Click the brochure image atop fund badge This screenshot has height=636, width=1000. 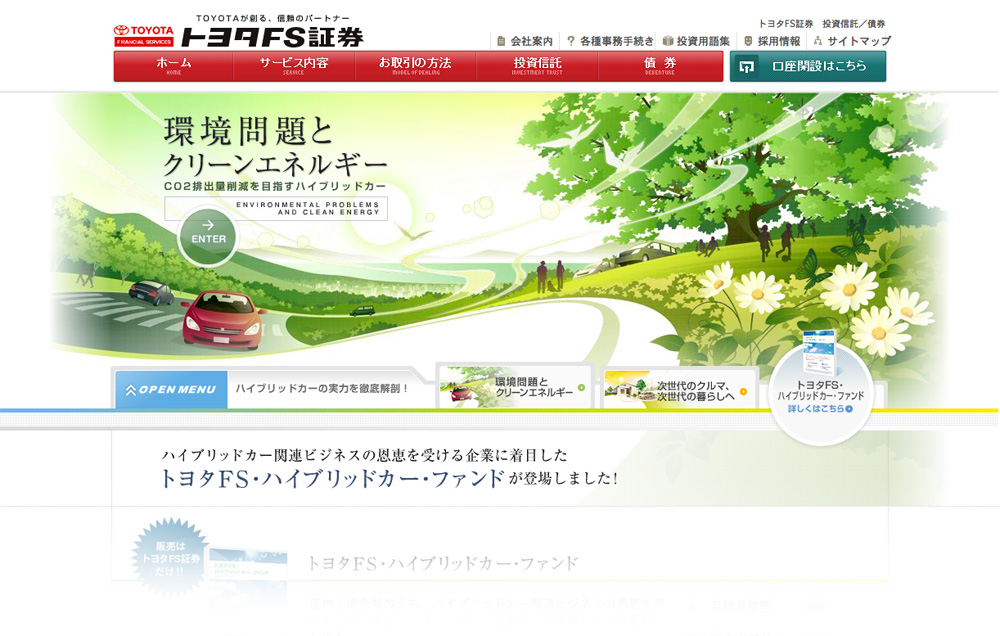click(x=819, y=353)
